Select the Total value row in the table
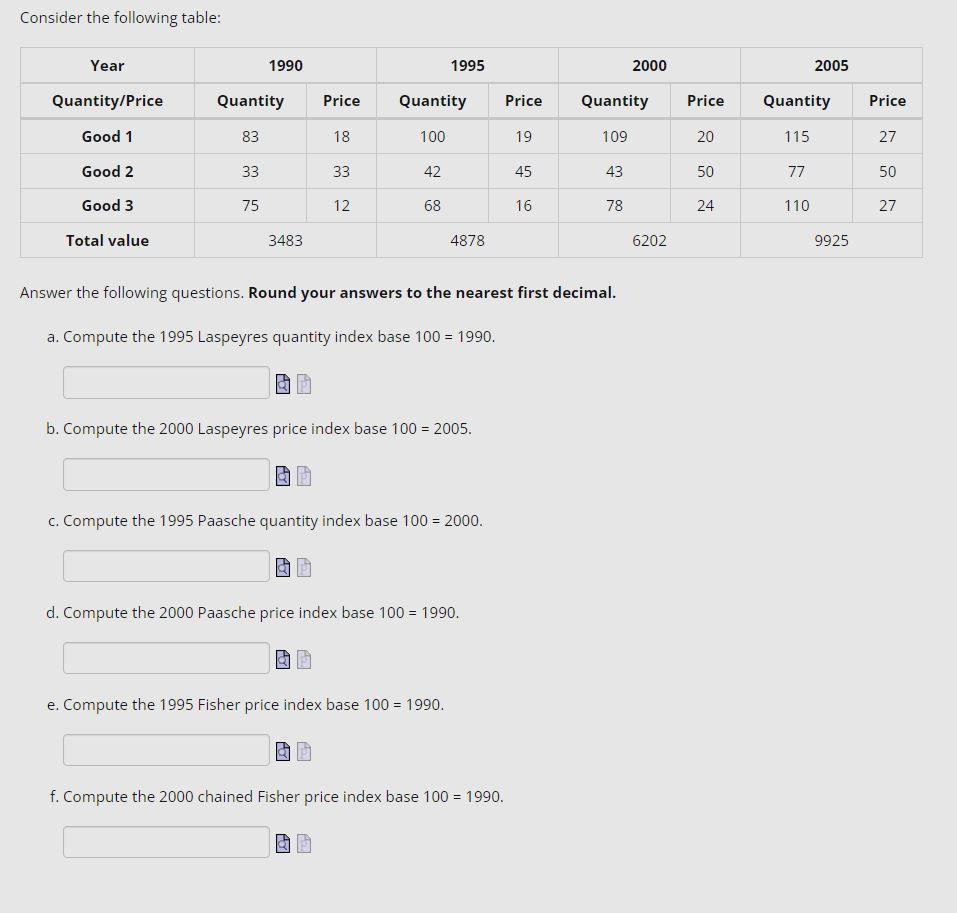 pos(107,239)
